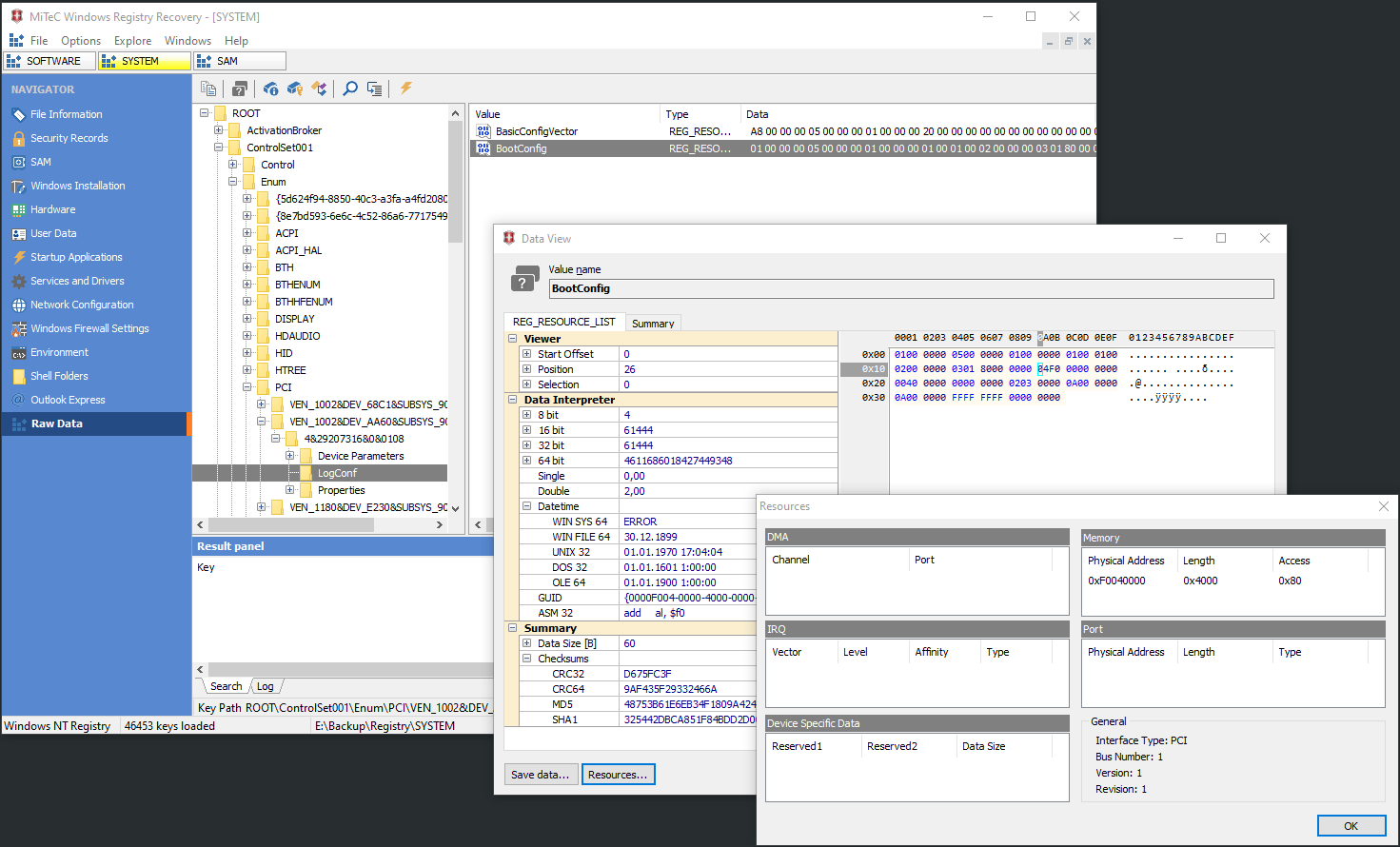Open the File menu

[39, 41]
